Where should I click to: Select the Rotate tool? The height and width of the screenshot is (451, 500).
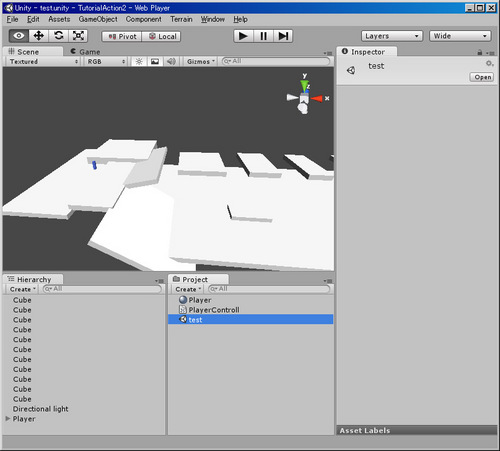pyautogui.click(x=59, y=36)
